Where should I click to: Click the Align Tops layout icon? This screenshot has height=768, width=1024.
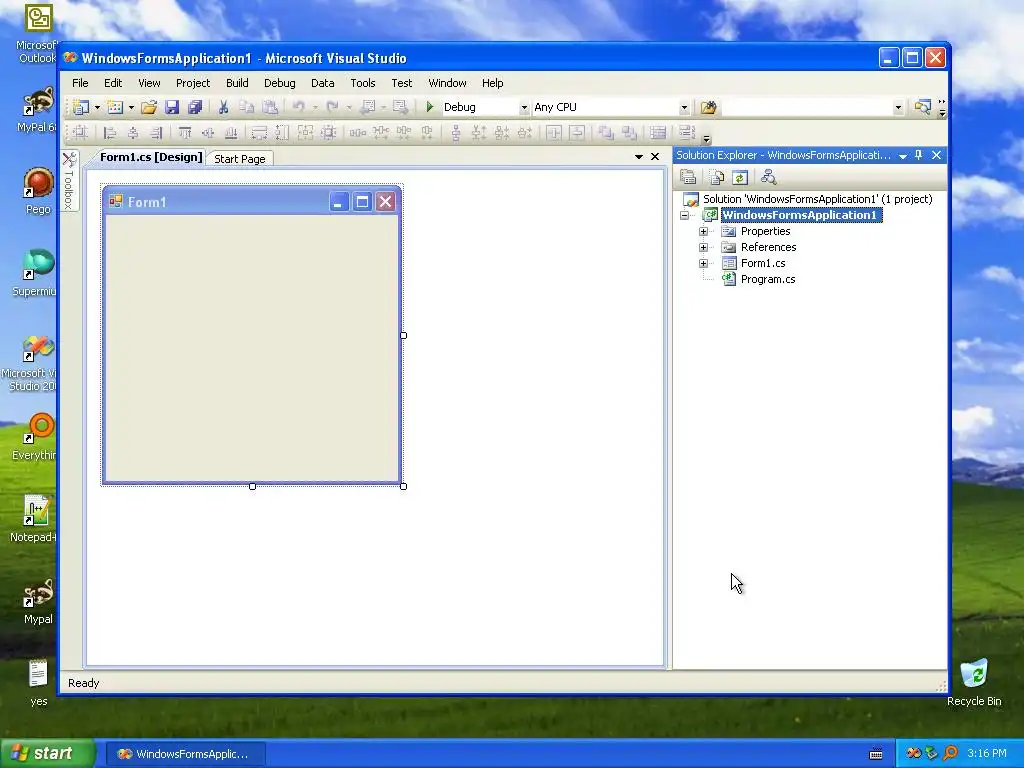(x=185, y=133)
